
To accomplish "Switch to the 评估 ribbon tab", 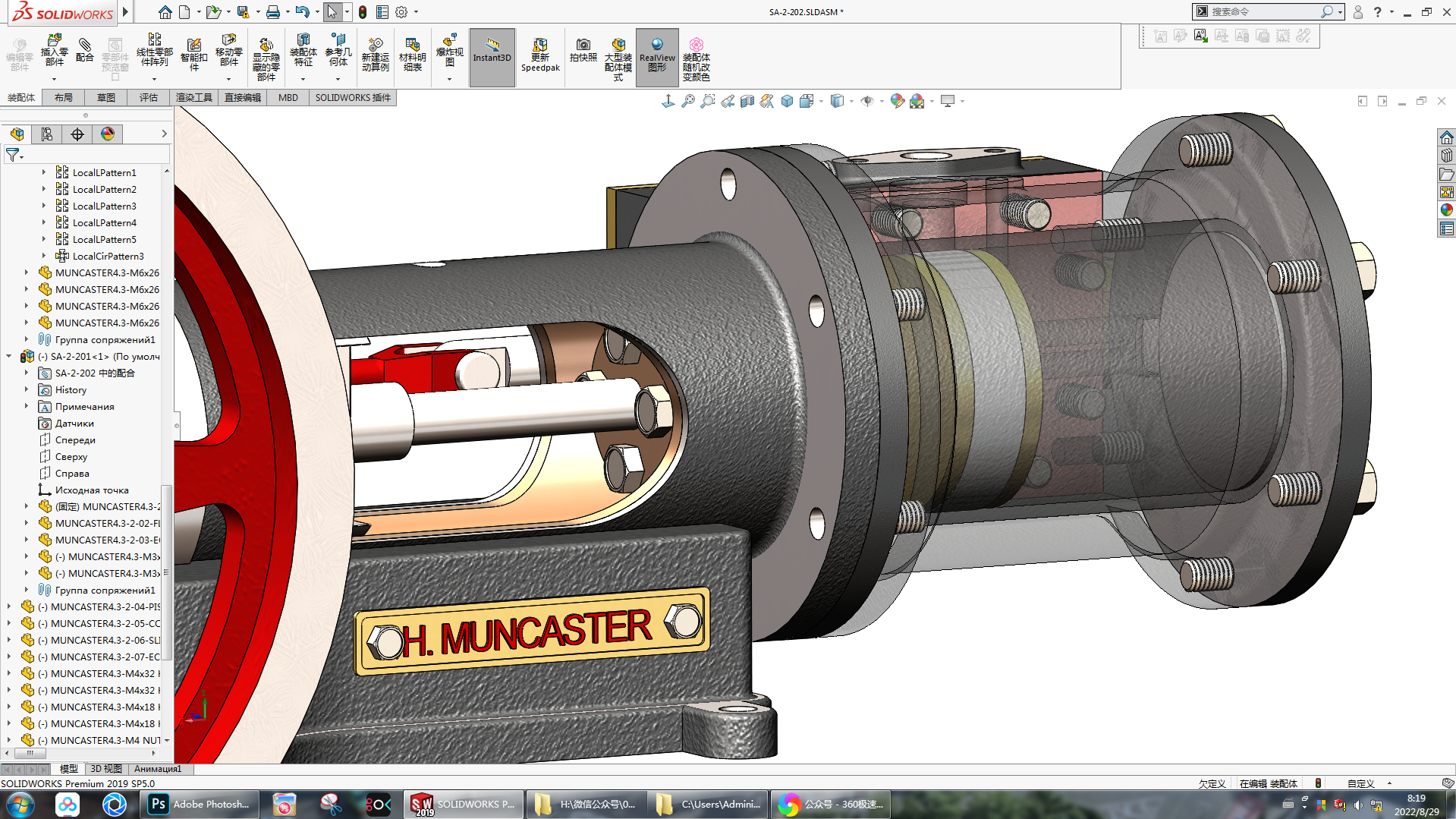I will tap(149, 97).
